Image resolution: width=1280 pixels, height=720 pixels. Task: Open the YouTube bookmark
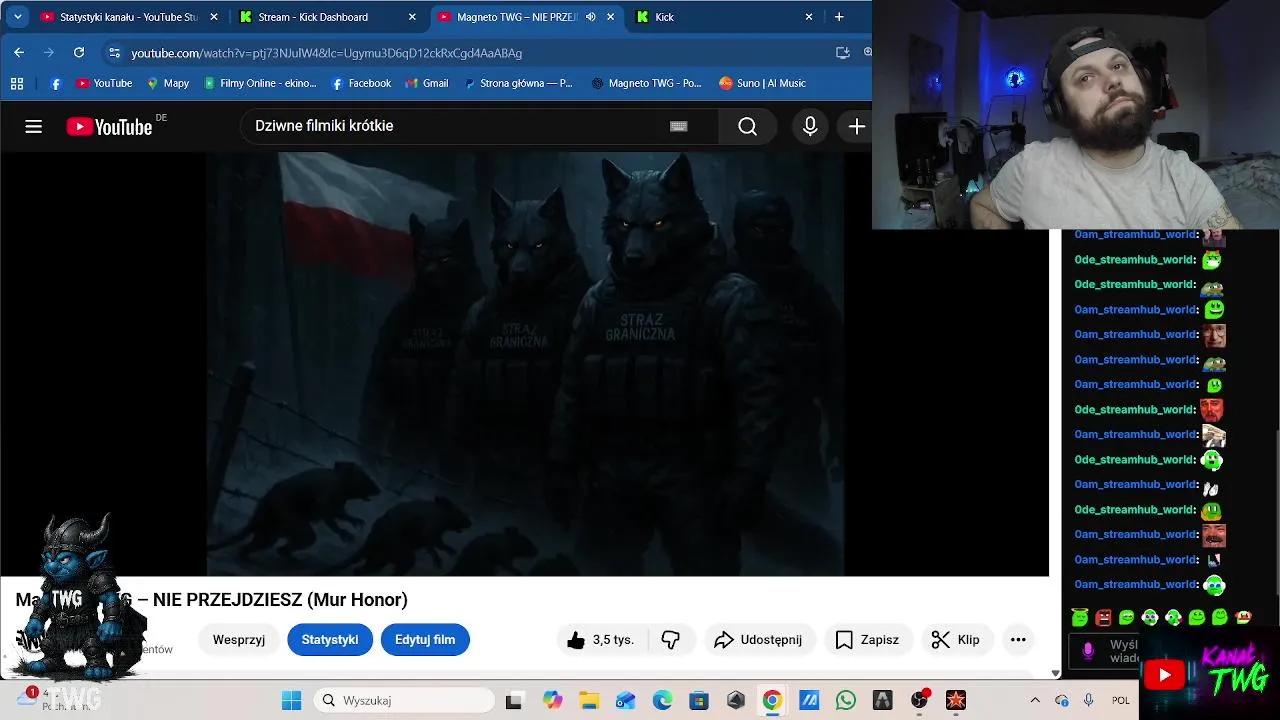(x=104, y=84)
